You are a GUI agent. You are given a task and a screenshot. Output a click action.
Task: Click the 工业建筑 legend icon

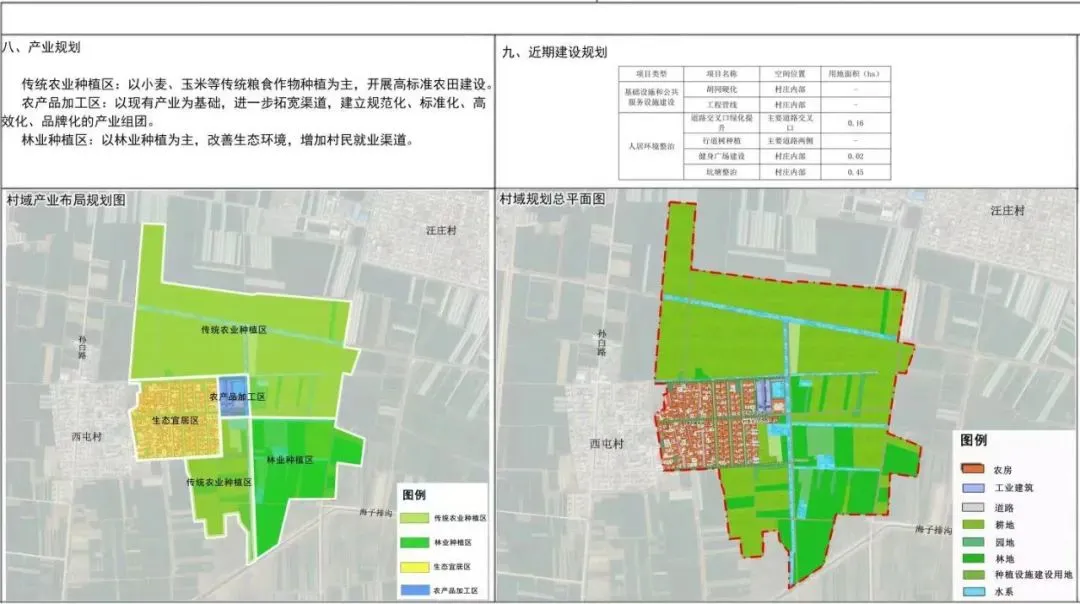point(973,488)
